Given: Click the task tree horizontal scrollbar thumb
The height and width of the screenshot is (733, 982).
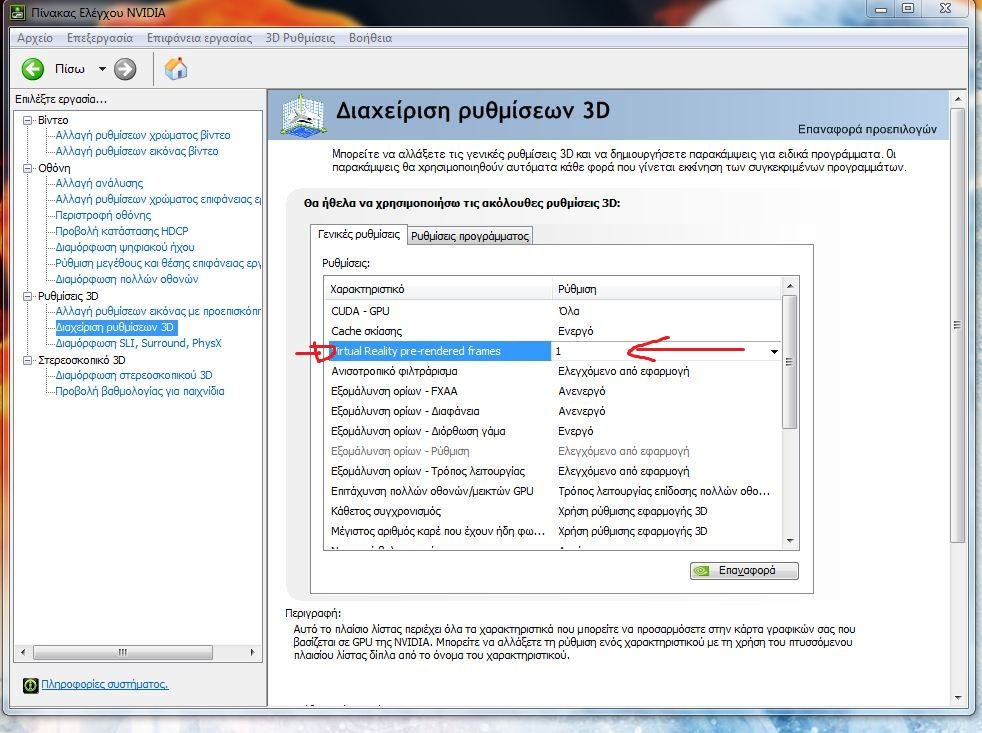Looking at the screenshot, I should click(123, 652).
